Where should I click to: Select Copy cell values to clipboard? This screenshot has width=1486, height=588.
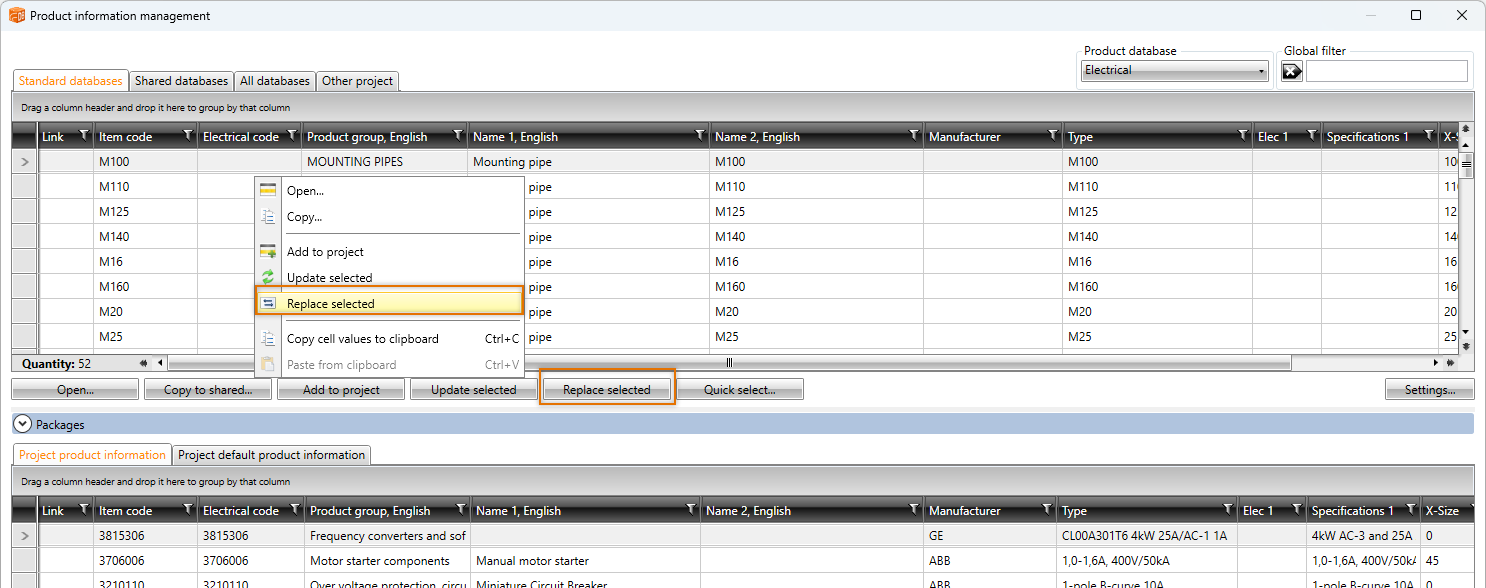pos(362,339)
